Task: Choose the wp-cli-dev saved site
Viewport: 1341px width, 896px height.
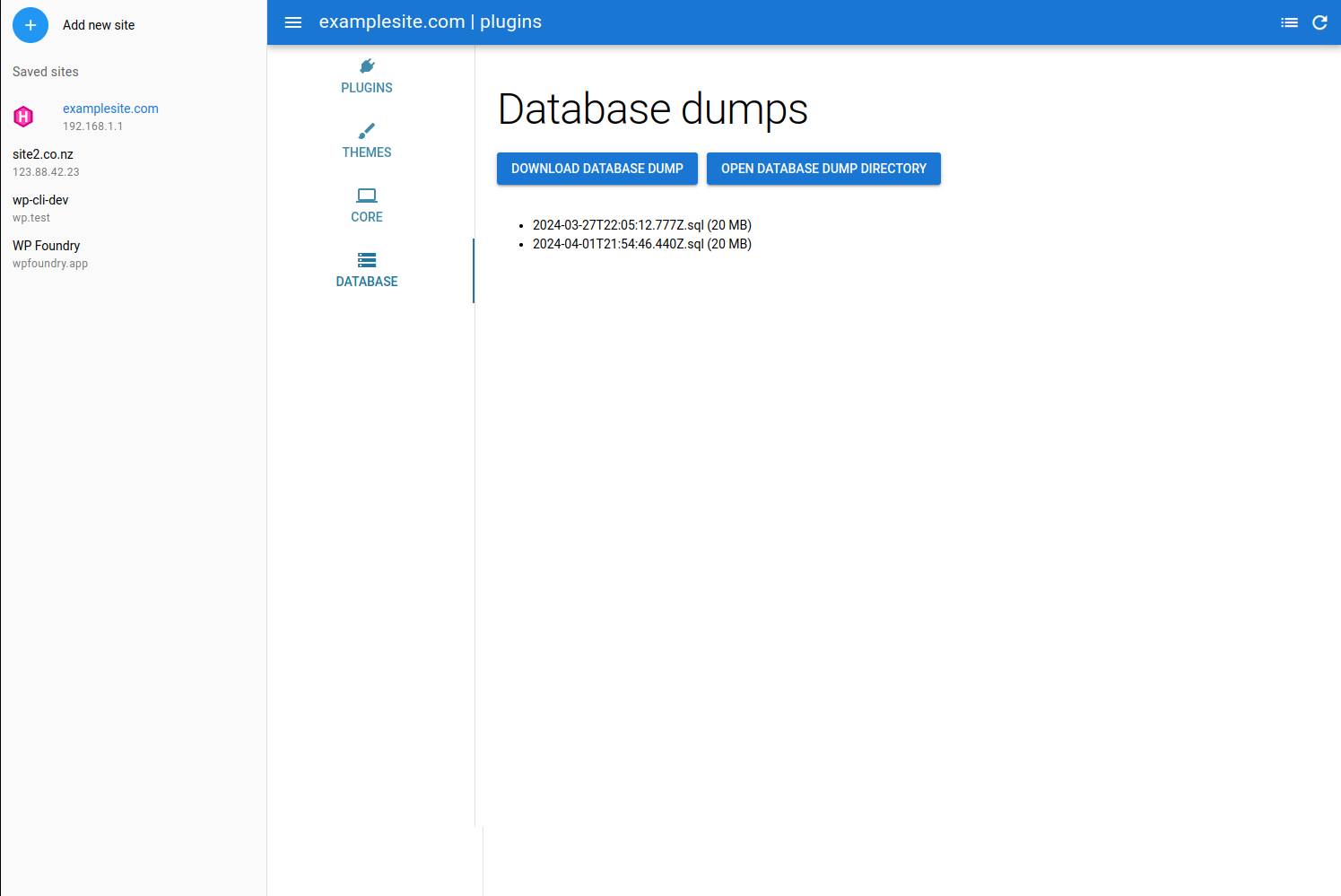Action: [x=40, y=200]
